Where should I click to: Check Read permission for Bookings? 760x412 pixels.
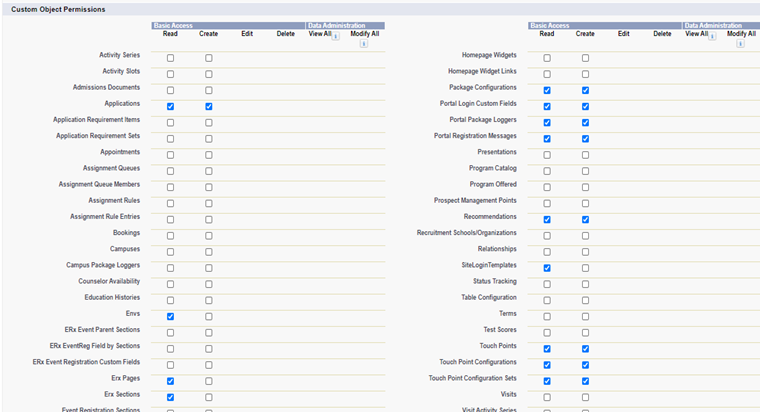pos(171,235)
